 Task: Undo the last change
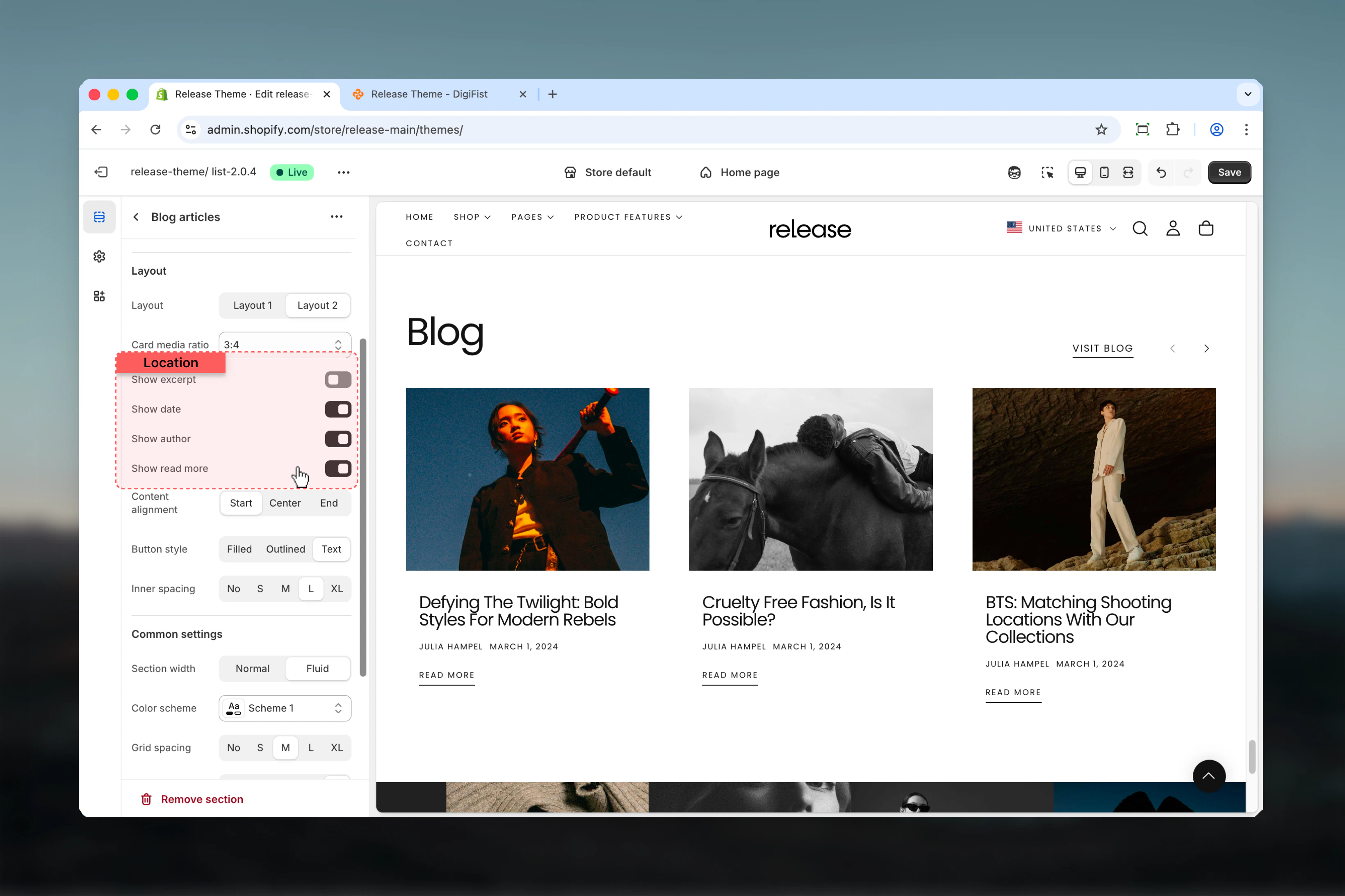(x=1161, y=173)
